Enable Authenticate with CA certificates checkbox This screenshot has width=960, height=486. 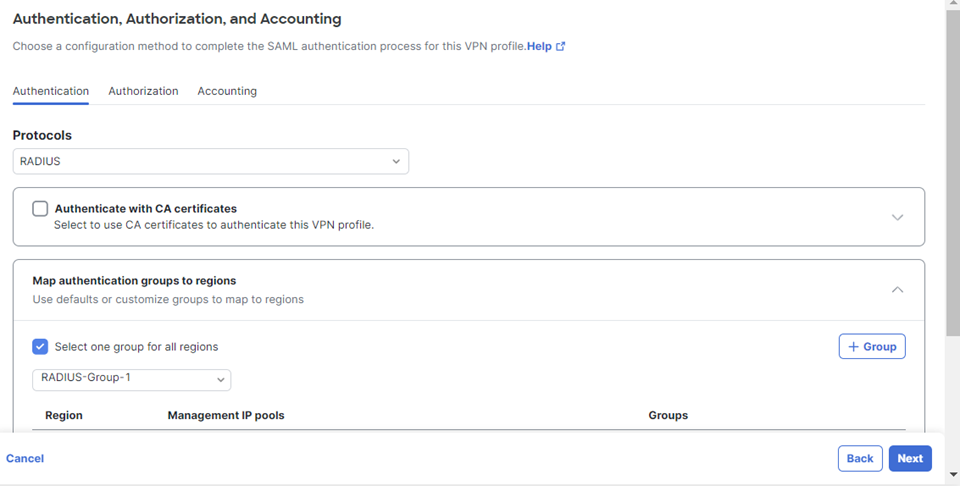[x=40, y=209]
